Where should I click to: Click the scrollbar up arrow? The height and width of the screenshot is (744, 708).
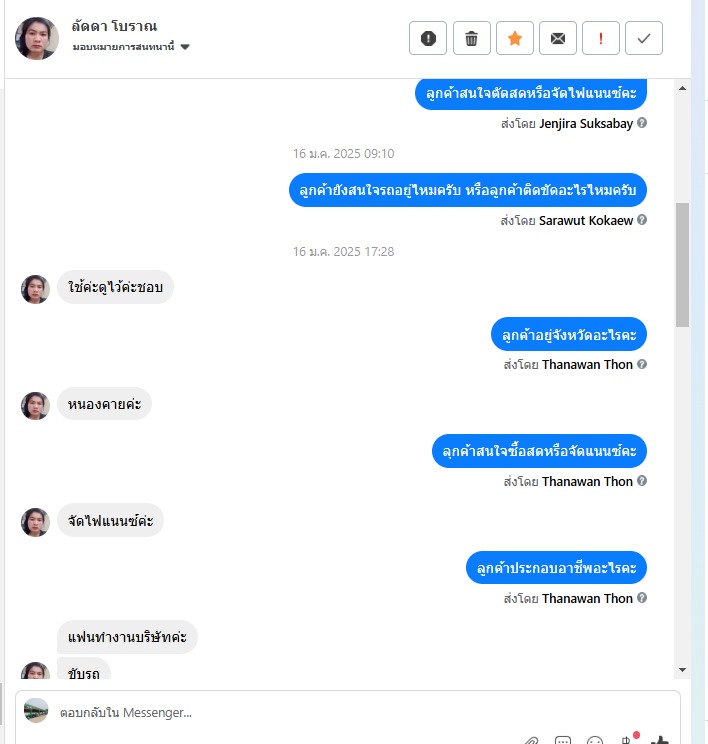click(682, 88)
